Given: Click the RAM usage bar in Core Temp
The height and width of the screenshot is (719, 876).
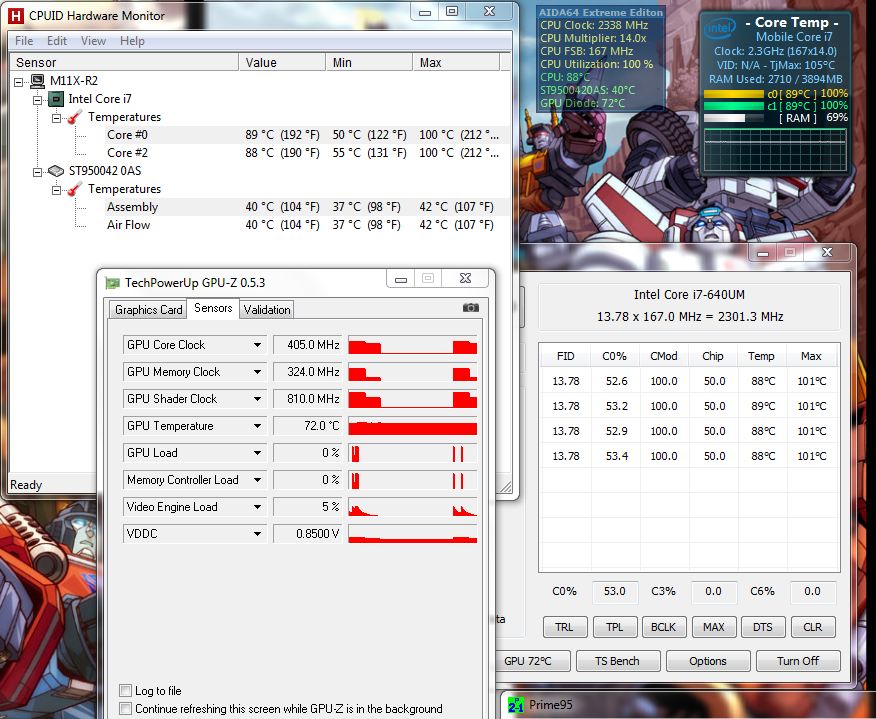Looking at the screenshot, I should pyautogui.click(x=734, y=118).
